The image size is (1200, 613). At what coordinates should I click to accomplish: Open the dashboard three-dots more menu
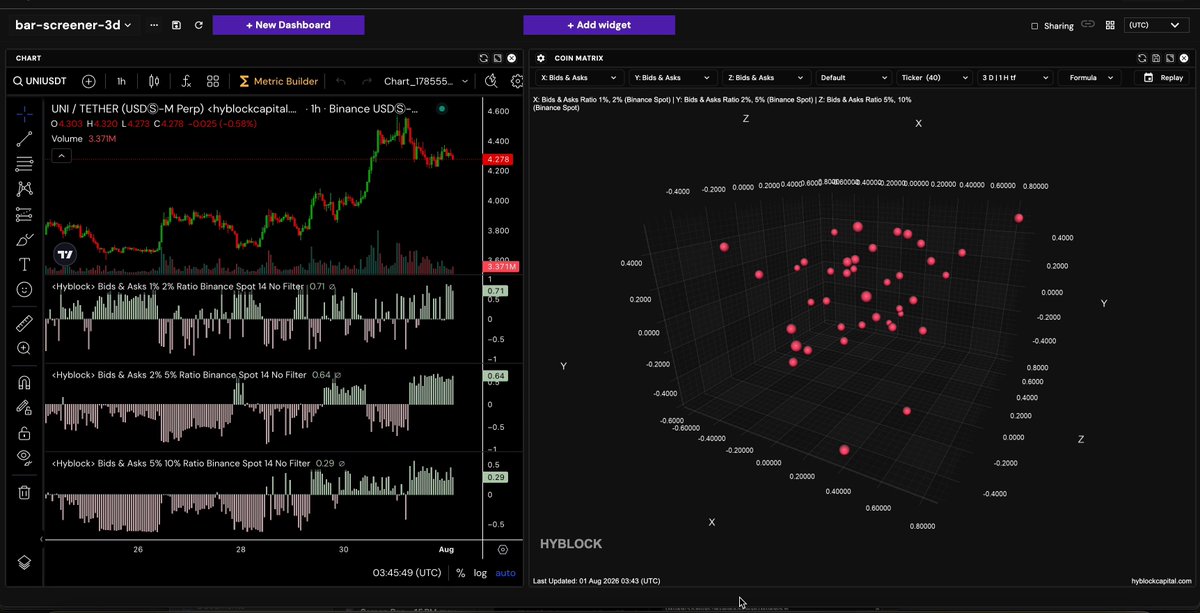153,25
